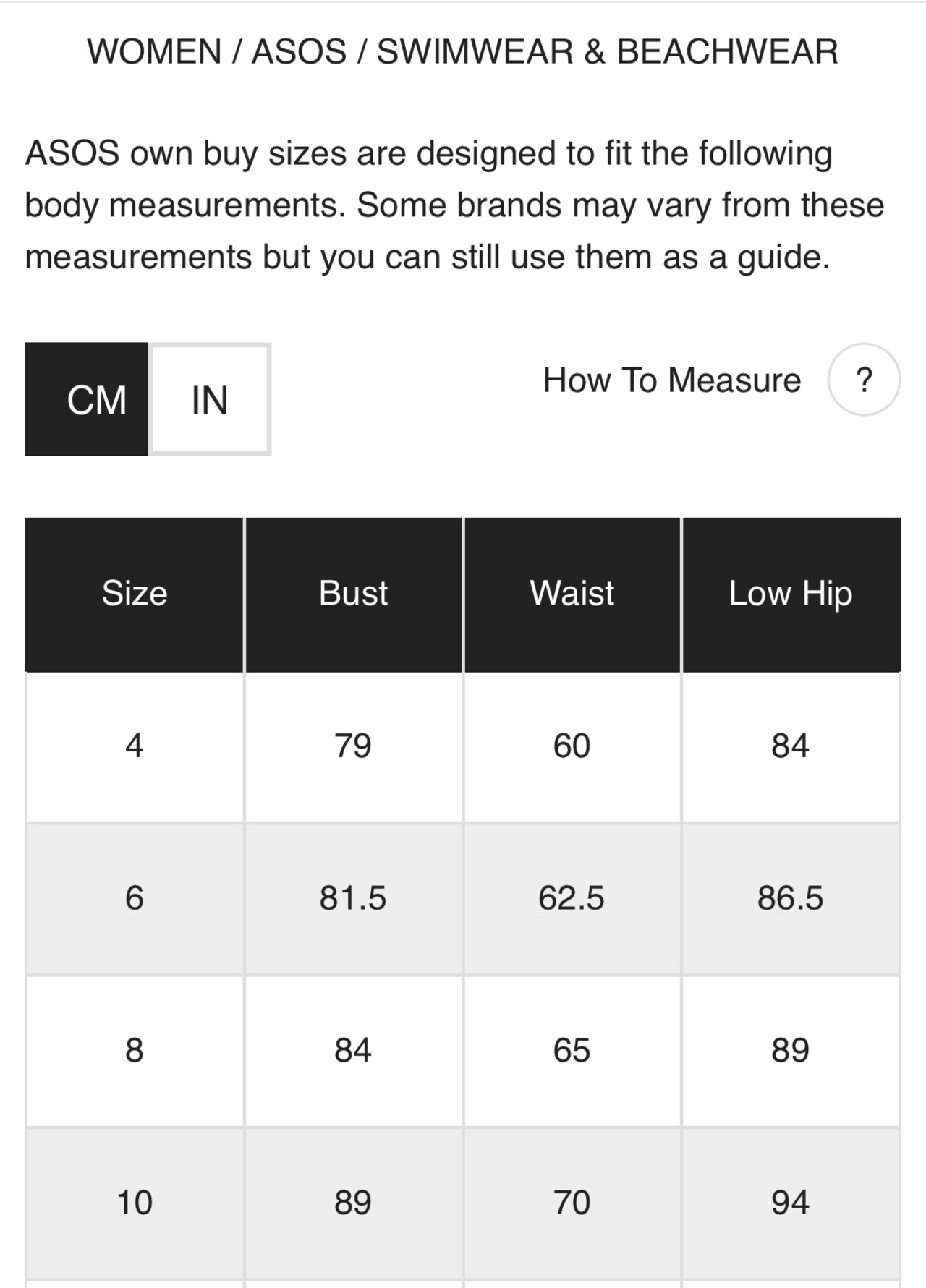926x1288 pixels.
Task: Select the CM unit toggle
Action: pyautogui.click(x=87, y=399)
